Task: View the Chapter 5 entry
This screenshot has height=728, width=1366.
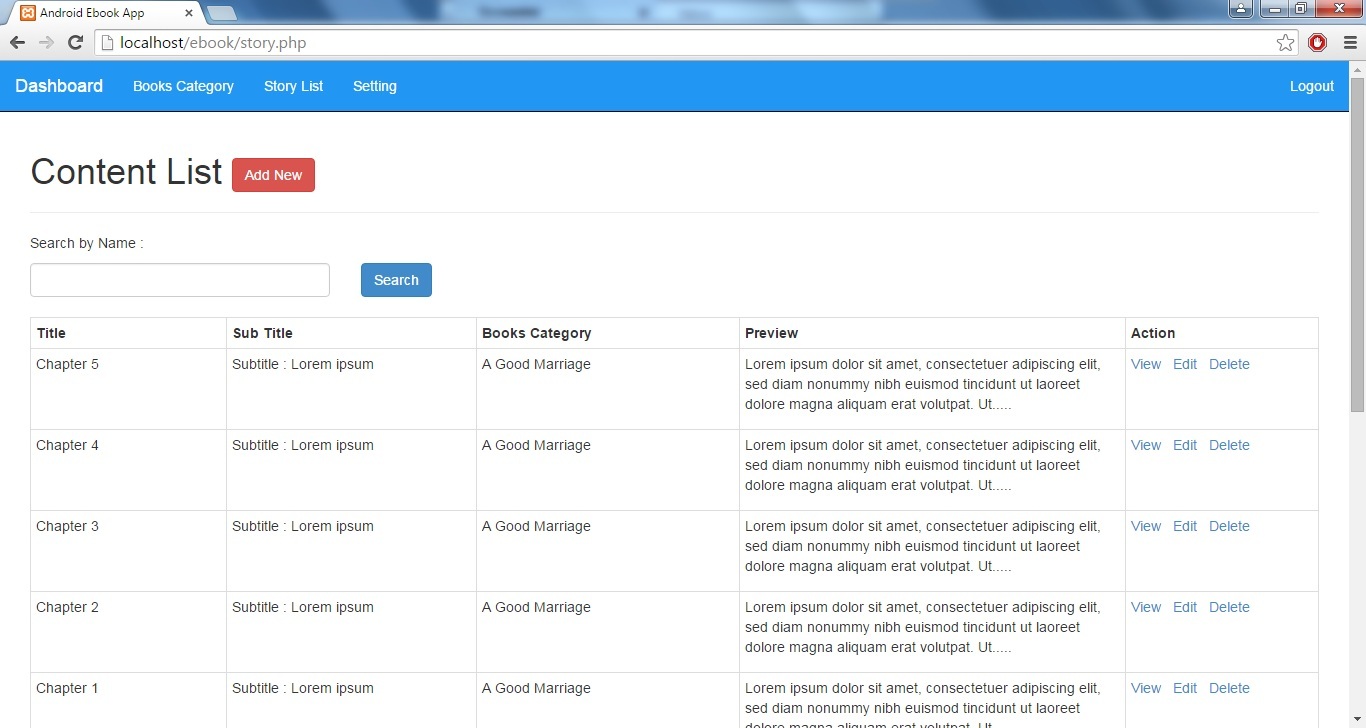Action: pos(1145,364)
